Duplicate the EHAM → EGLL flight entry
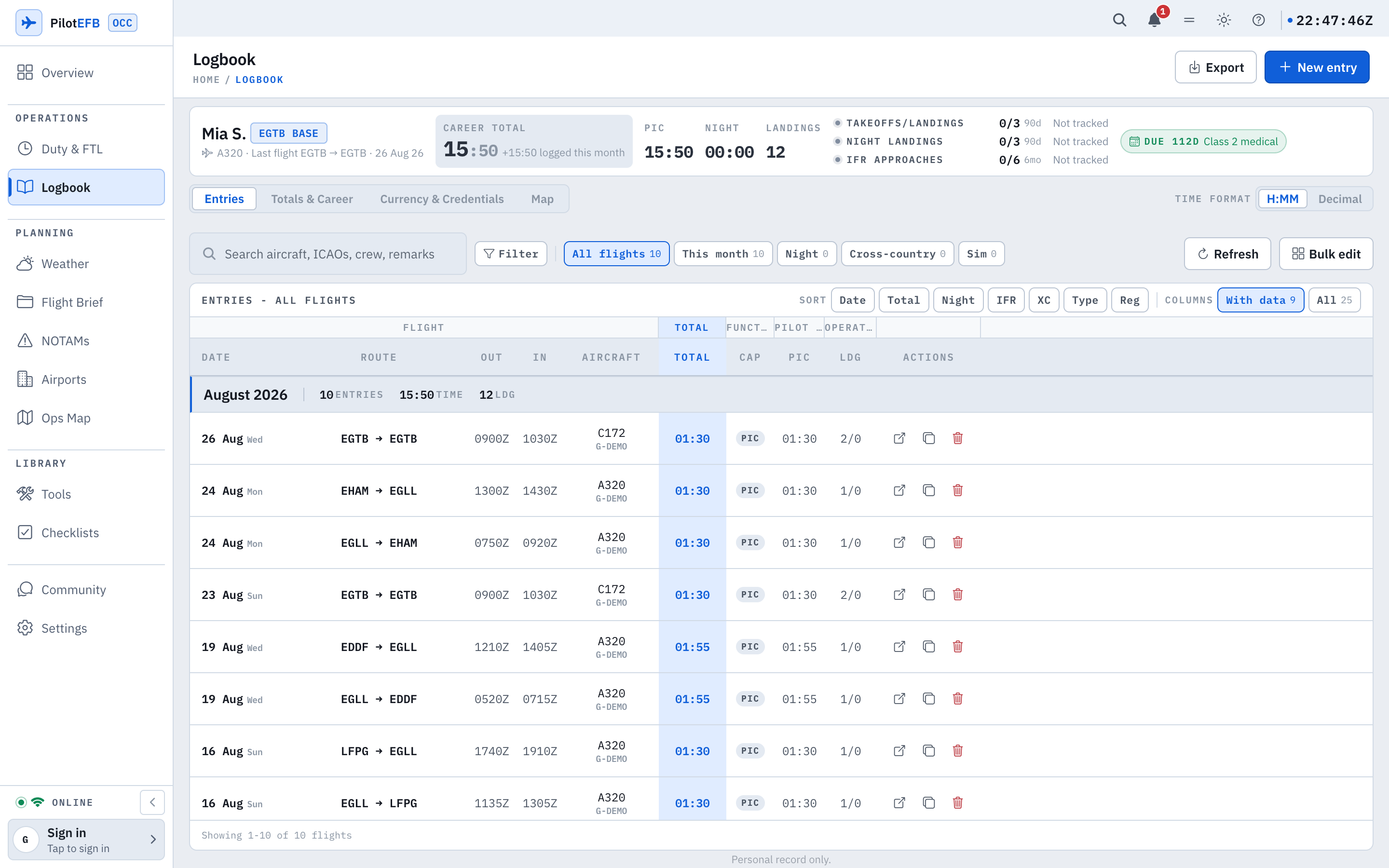Screen dimensions: 1389x868 pyautogui.click(x=929, y=490)
